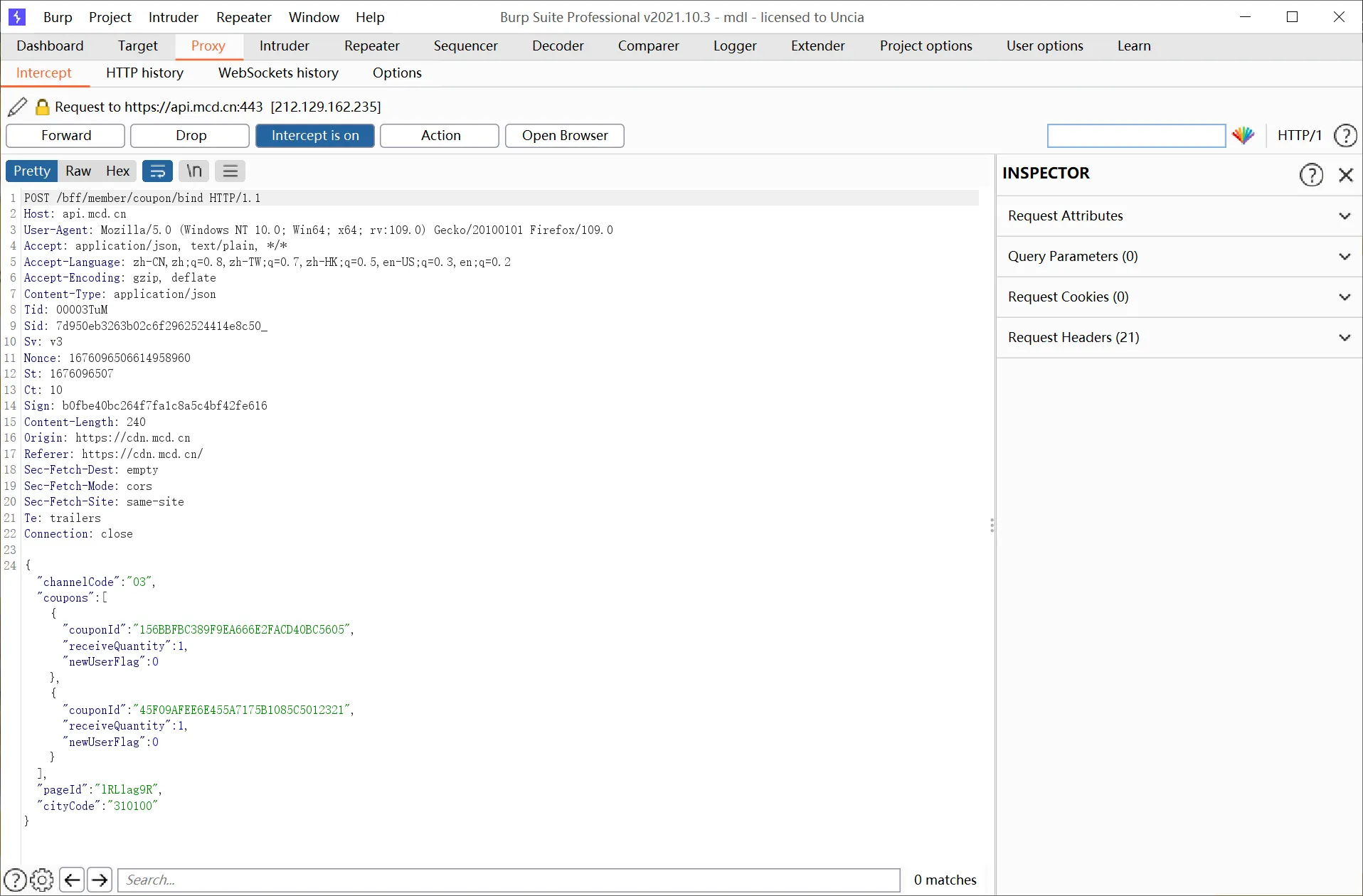Select the Proxy tab
The height and width of the screenshot is (896, 1363).
point(208,46)
